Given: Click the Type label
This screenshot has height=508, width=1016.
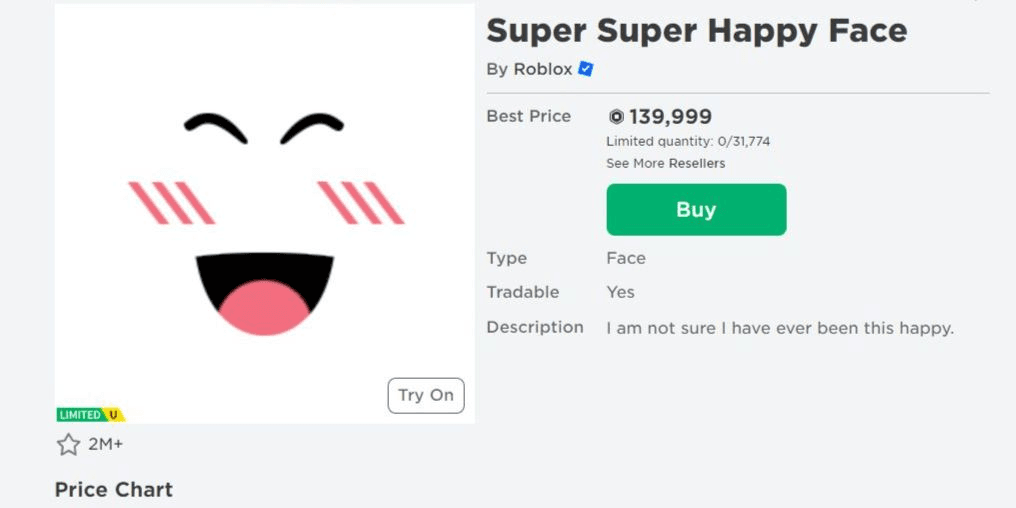Looking at the screenshot, I should click(x=507, y=259).
